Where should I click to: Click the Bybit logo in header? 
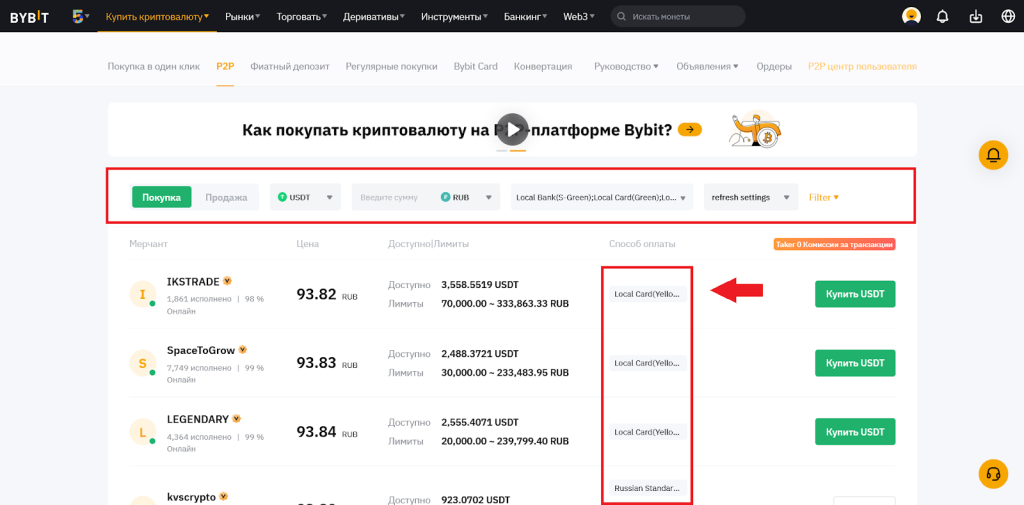[x=29, y=16]
